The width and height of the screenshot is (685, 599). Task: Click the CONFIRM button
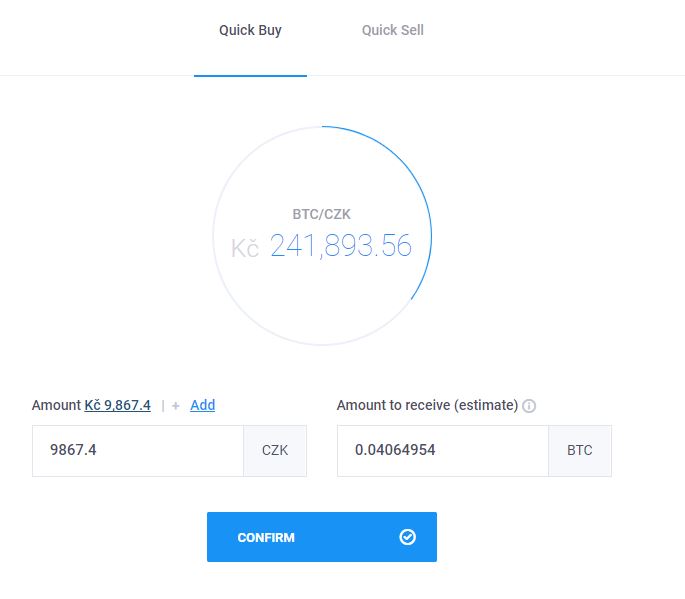(322, 537)
